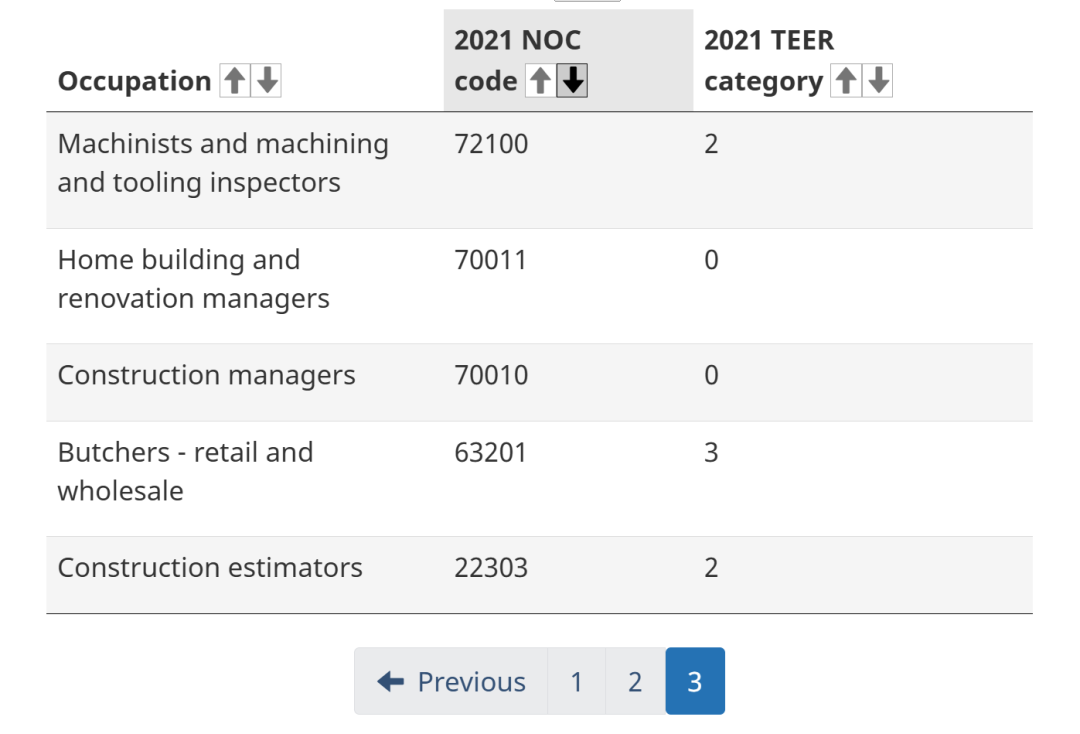Select Home building and renovation managers row
This screenshot has height=734, width=1080.
(539, 286)
